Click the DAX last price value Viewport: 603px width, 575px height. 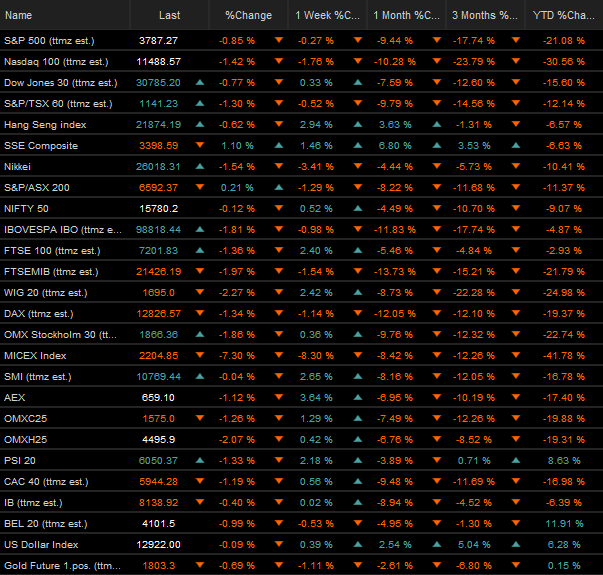tap(160, 313)
